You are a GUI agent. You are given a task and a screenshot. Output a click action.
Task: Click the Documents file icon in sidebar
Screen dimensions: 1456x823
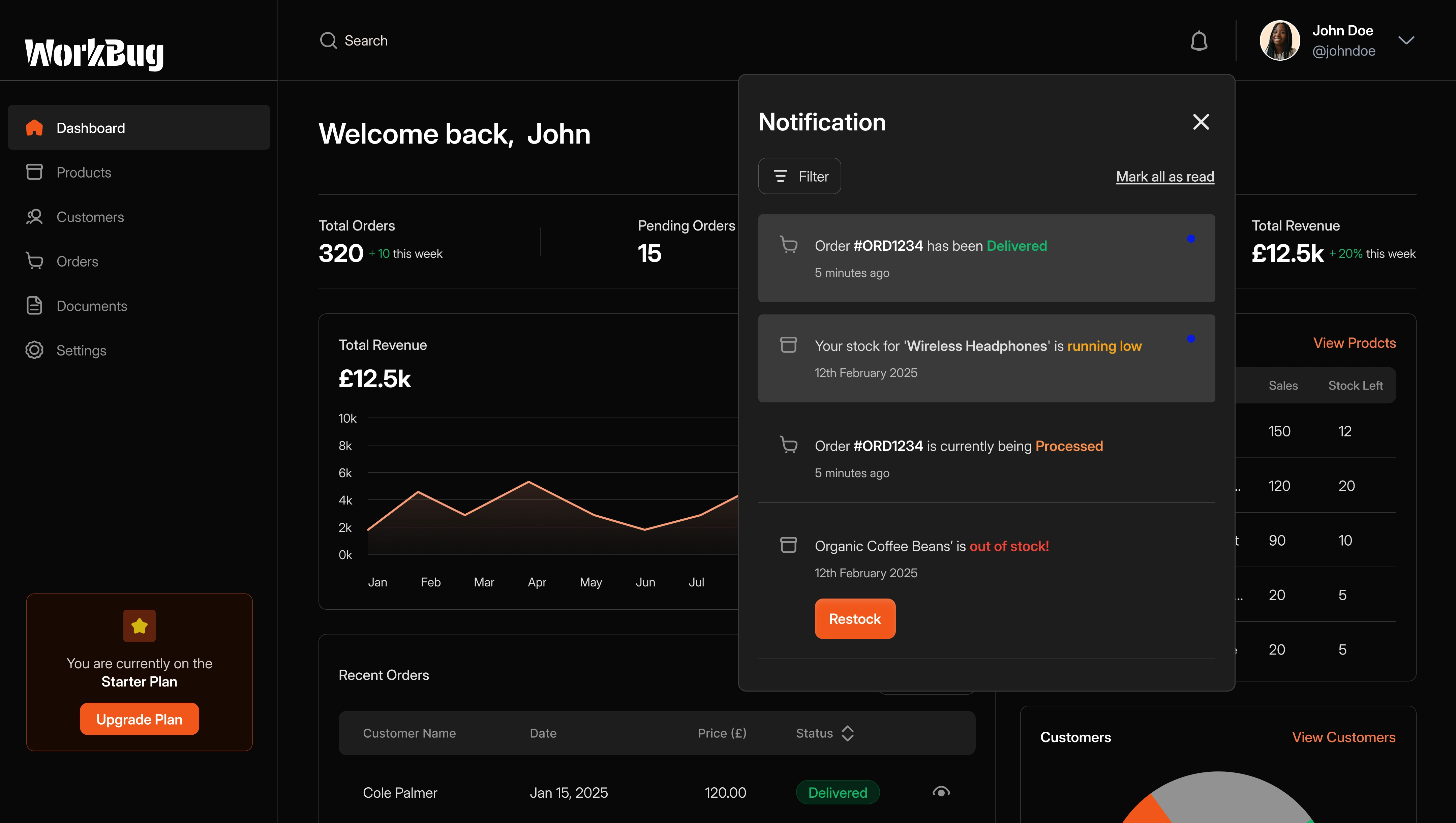point(34,305)
